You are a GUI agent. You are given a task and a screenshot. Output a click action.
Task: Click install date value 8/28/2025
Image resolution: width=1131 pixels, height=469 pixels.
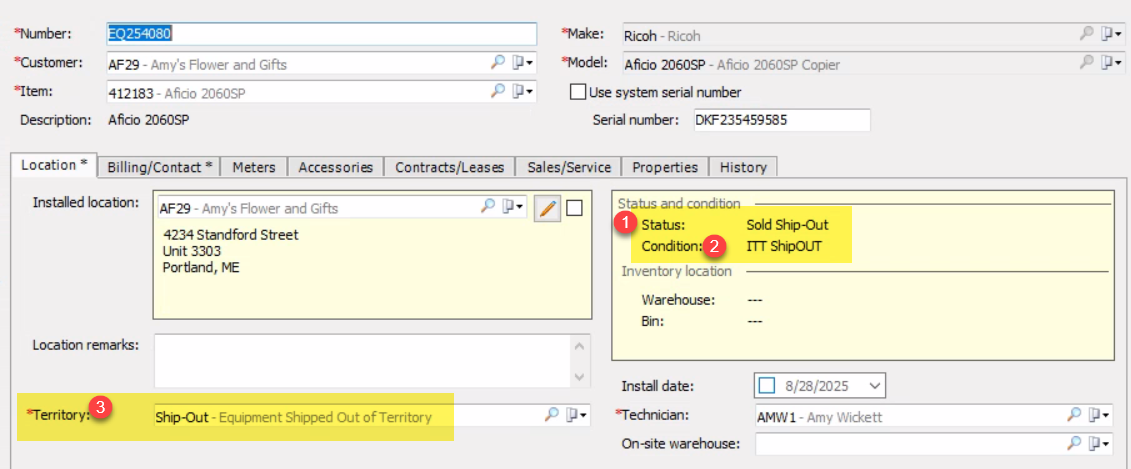coord(819,386)
